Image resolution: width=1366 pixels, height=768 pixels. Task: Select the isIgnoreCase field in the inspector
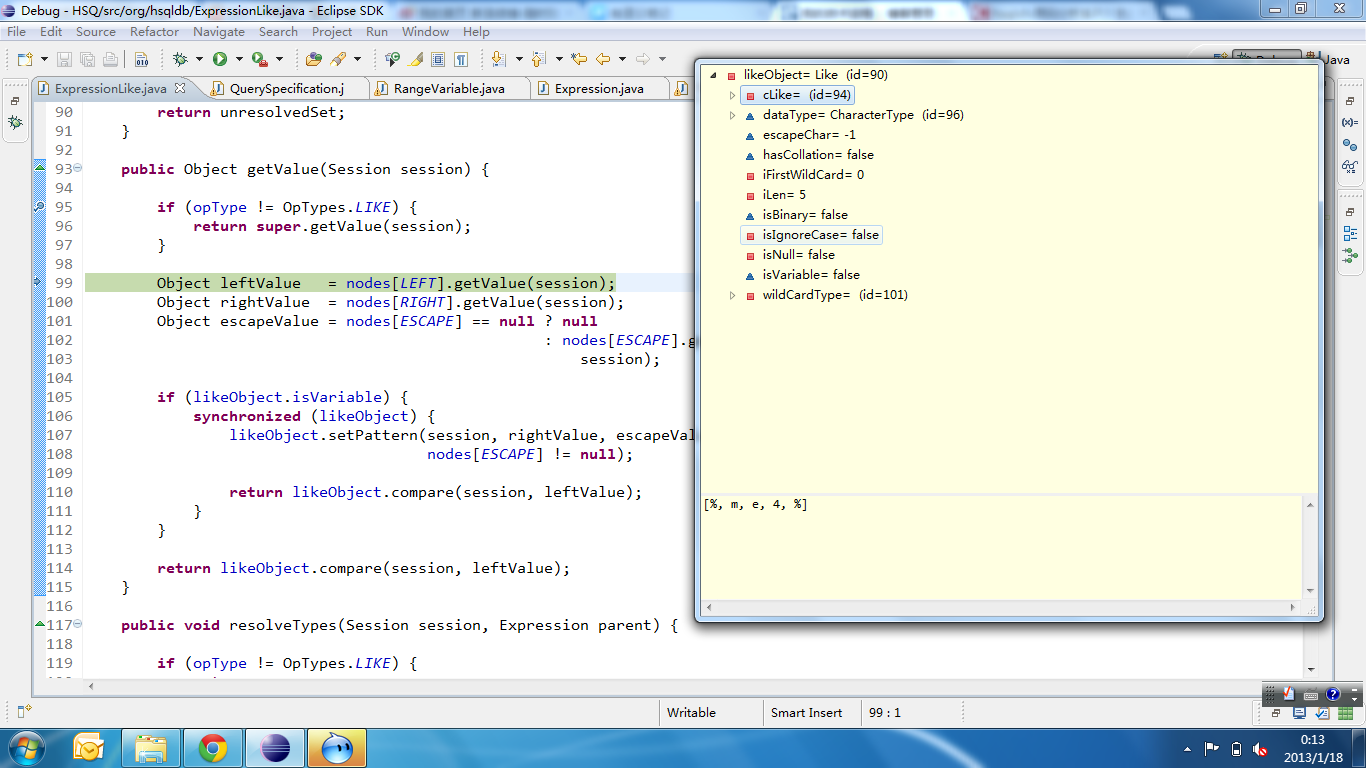(820, 235)
